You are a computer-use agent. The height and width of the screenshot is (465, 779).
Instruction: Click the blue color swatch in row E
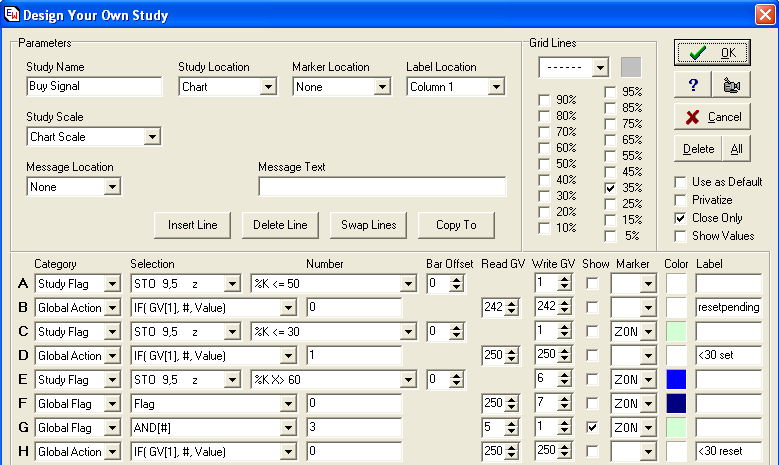tap(677, 380)
